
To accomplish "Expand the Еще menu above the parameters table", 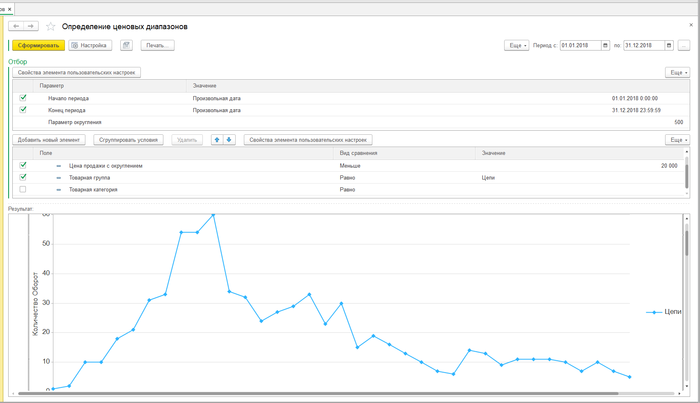I will click(677, 73).
